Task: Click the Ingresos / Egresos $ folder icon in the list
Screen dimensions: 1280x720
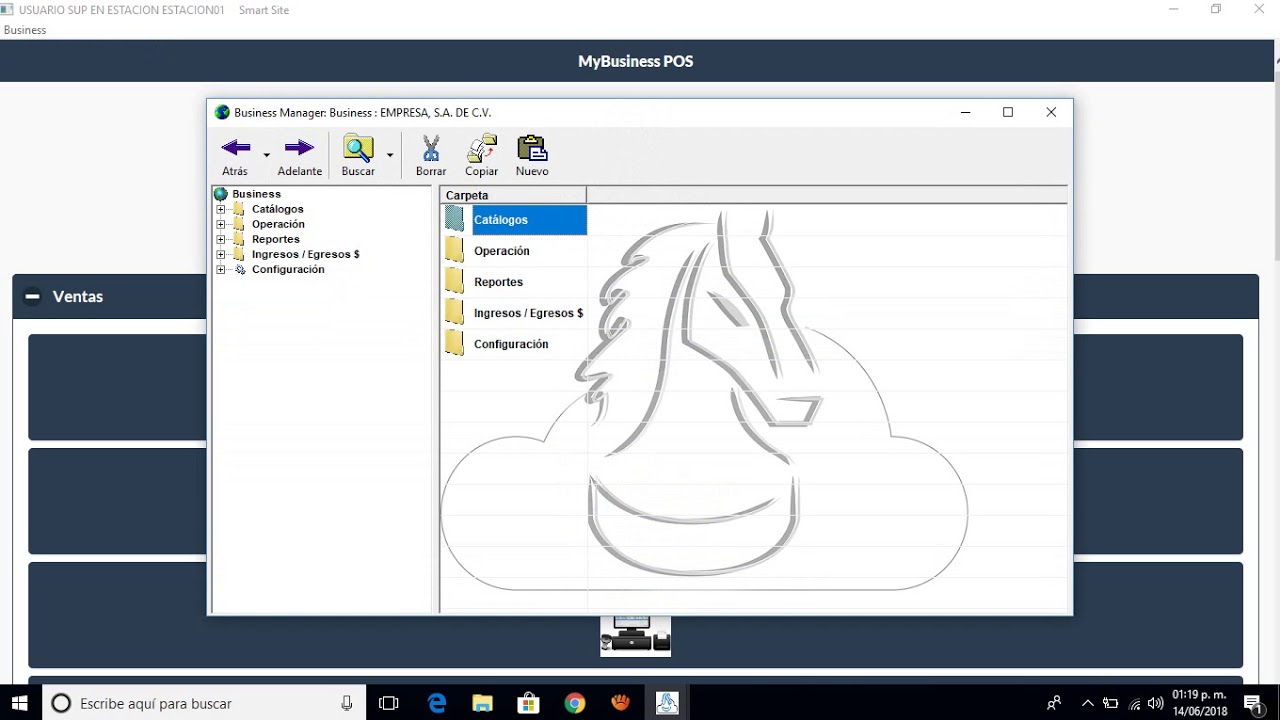Action: [455, 312]
